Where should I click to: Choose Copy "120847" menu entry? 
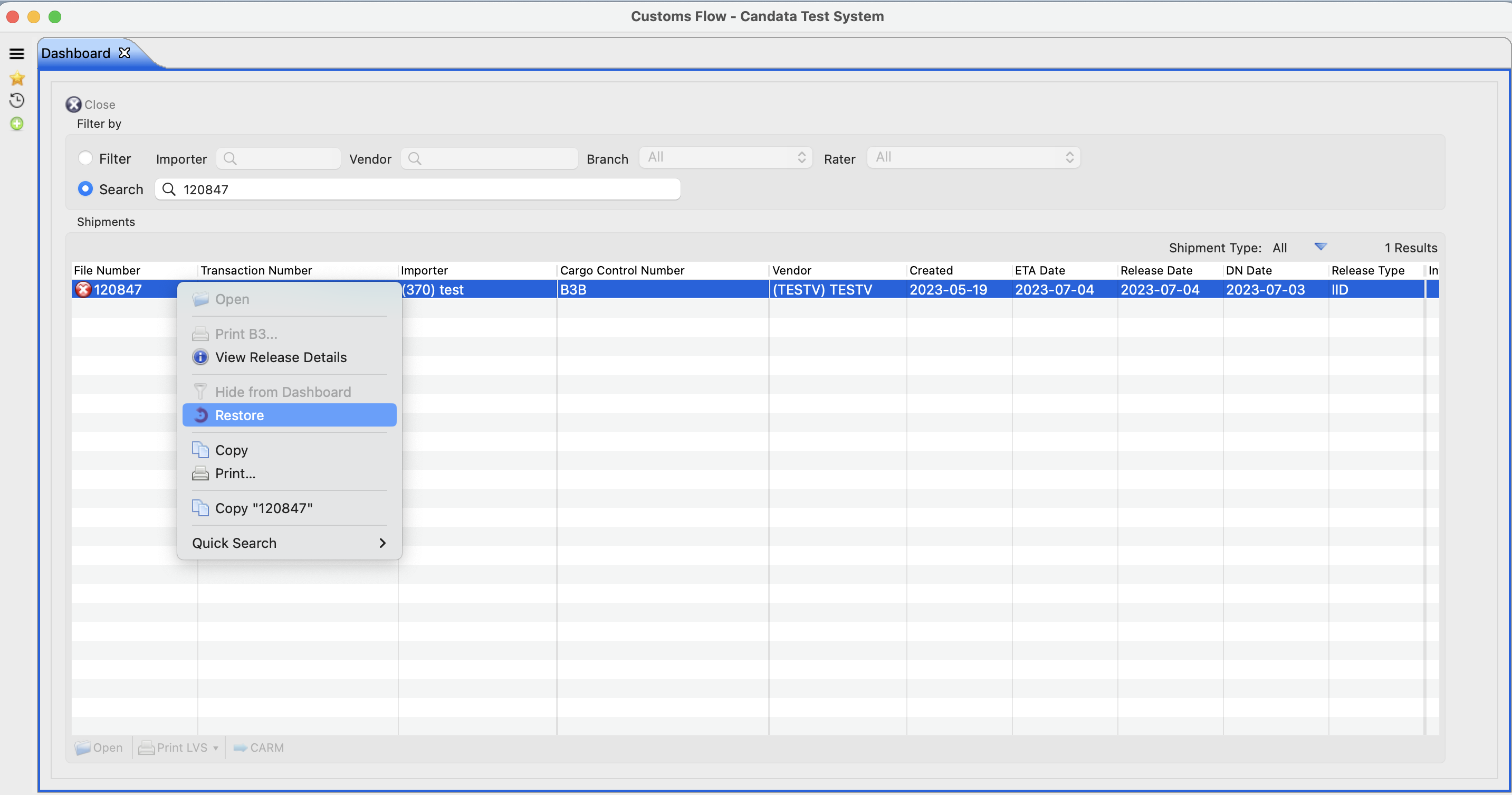pos(290,508)
